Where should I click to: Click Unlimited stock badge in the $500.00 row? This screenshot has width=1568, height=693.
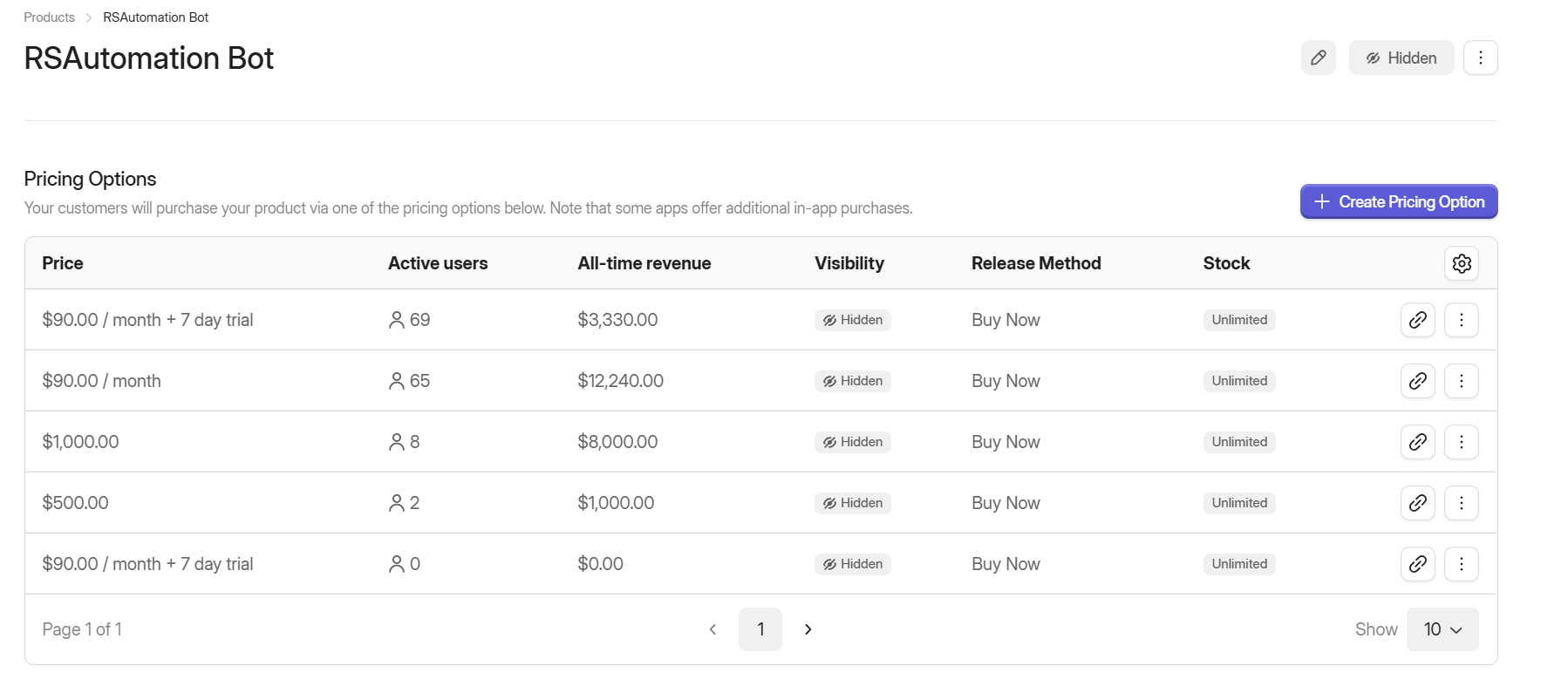click(x=1239, y=503)
